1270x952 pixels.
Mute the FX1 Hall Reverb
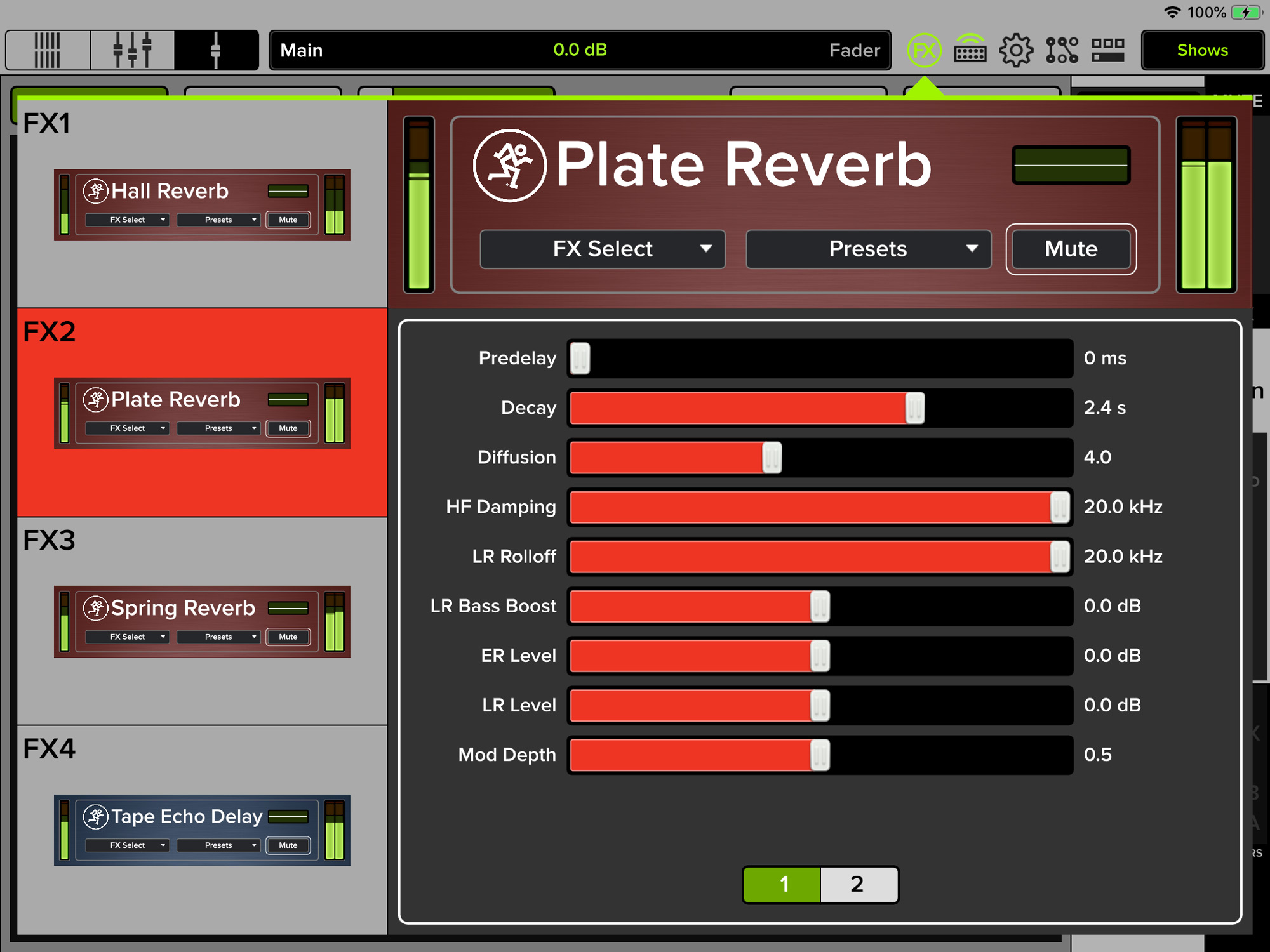288,220
